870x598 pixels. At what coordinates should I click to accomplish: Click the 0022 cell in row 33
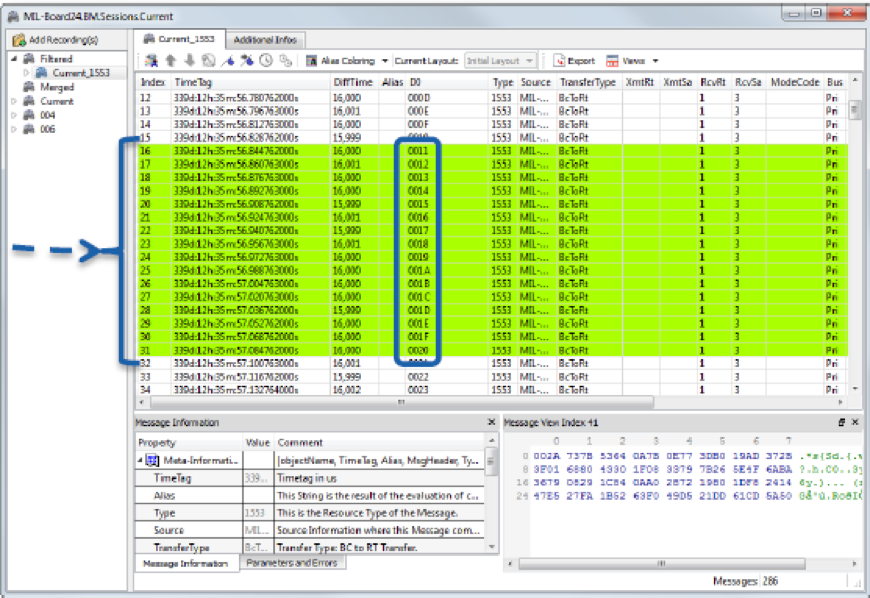click(418, 377)
